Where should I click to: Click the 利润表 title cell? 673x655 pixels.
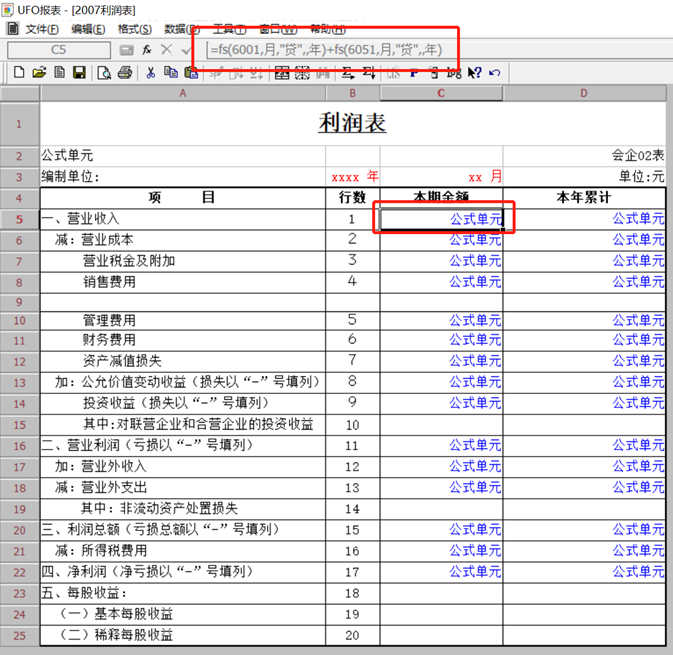(x=352, y=124)
